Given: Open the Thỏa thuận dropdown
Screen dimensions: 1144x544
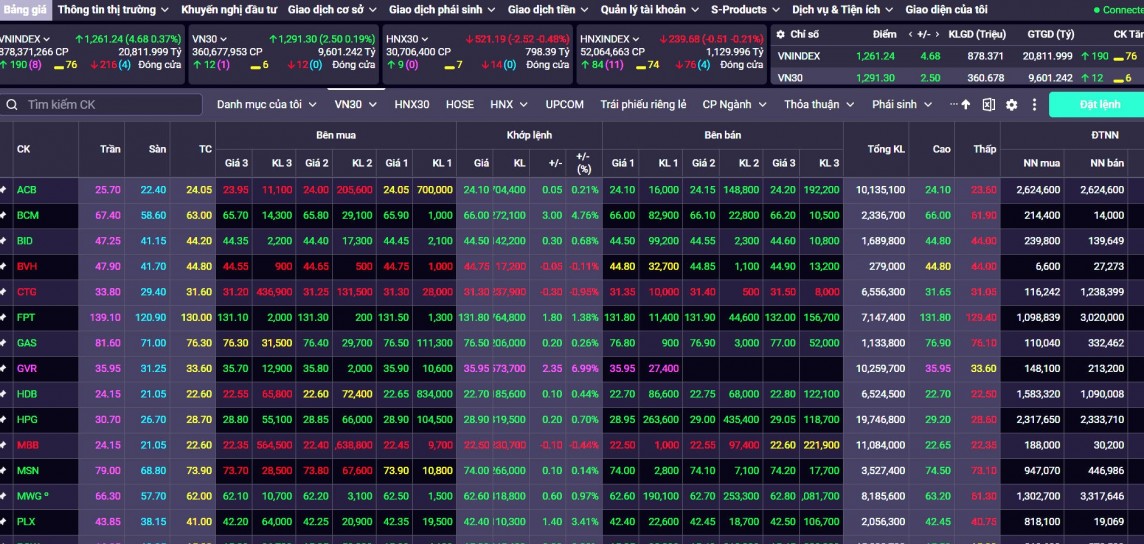Looking at the screenshot, I should [819, 104].
